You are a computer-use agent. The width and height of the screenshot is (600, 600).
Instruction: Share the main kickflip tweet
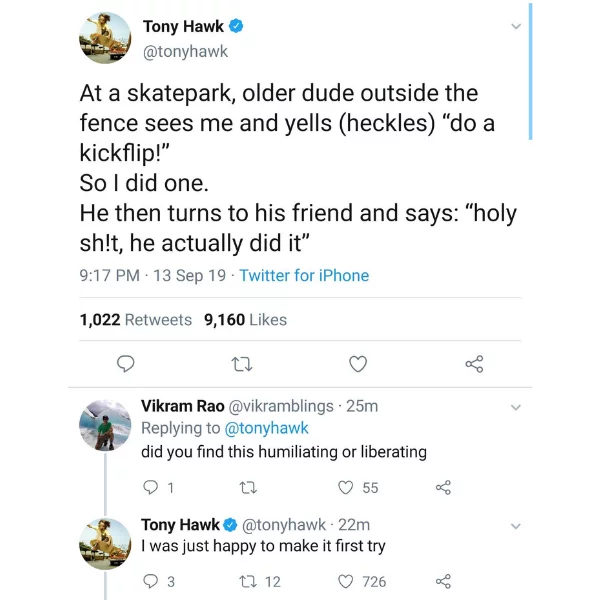pyautogui.click(x=474, y=364)
